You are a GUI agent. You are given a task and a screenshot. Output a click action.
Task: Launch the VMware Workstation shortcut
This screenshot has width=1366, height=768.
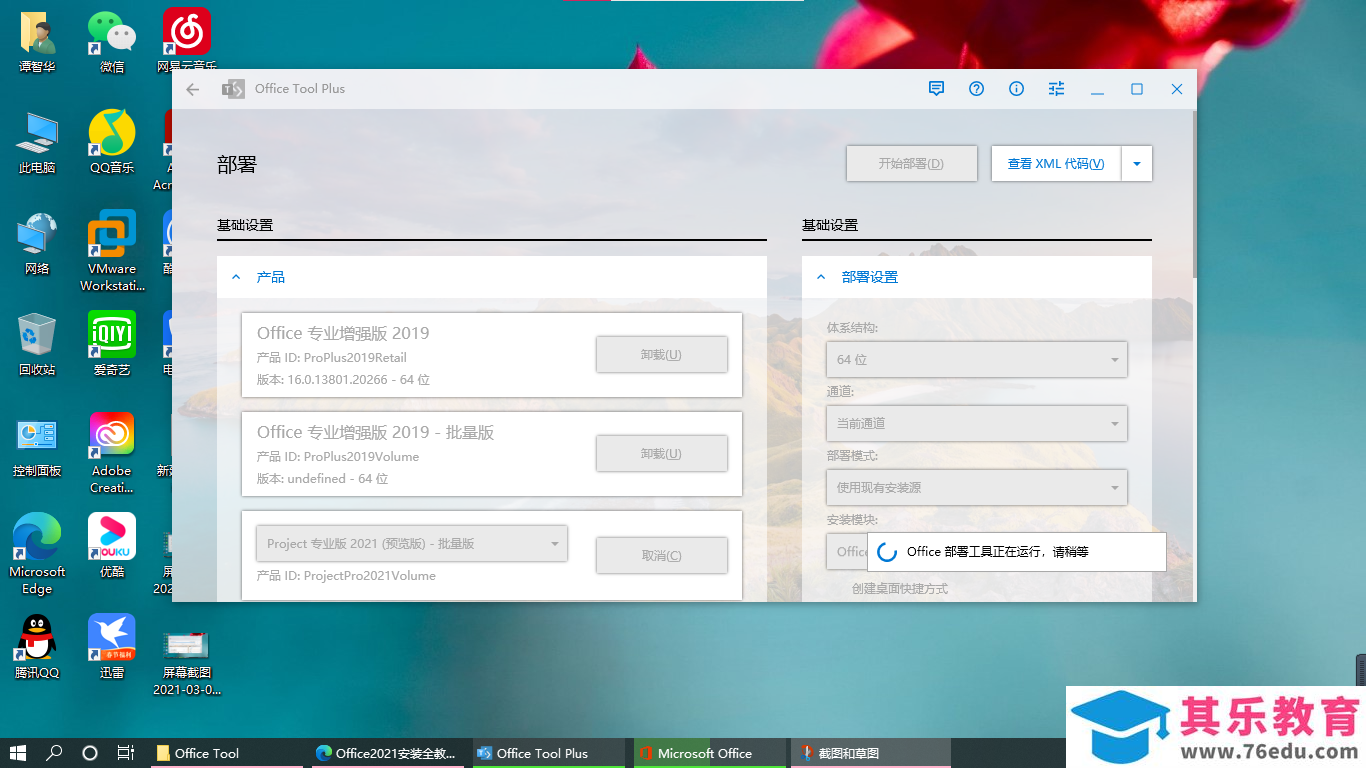coord(112,250)
